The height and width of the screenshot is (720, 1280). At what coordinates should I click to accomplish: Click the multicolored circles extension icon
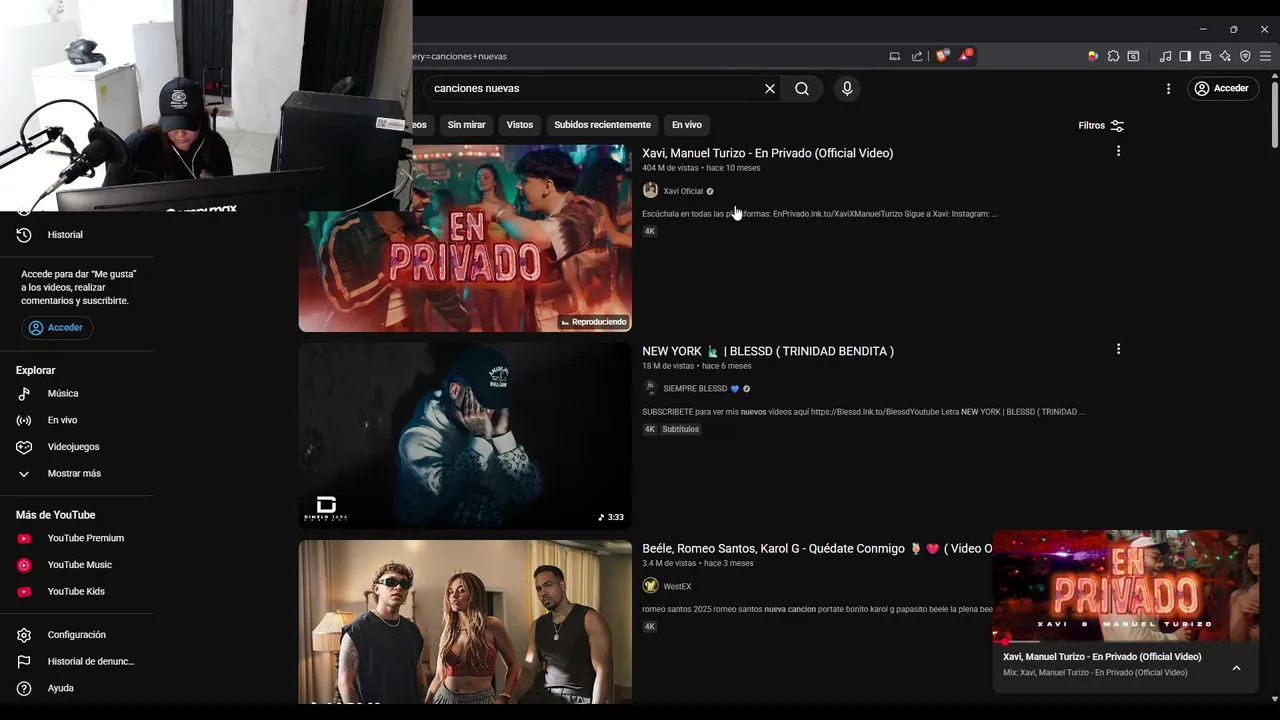click(x=1093, y=56)
